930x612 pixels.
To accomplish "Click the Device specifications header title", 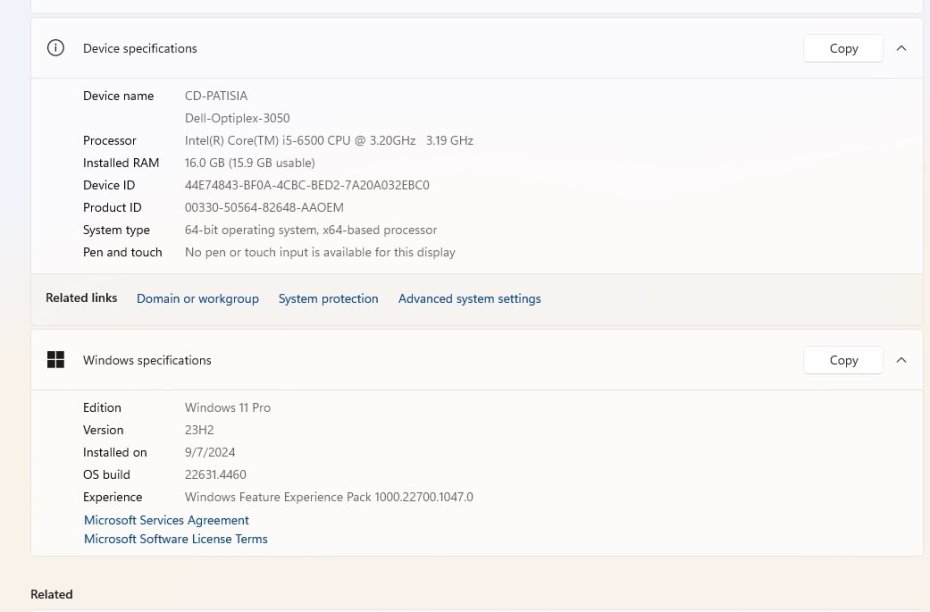I will pyautogui.click(x=140, y=48).
